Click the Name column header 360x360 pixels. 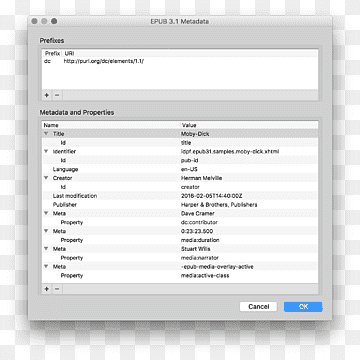click(111, 125)
